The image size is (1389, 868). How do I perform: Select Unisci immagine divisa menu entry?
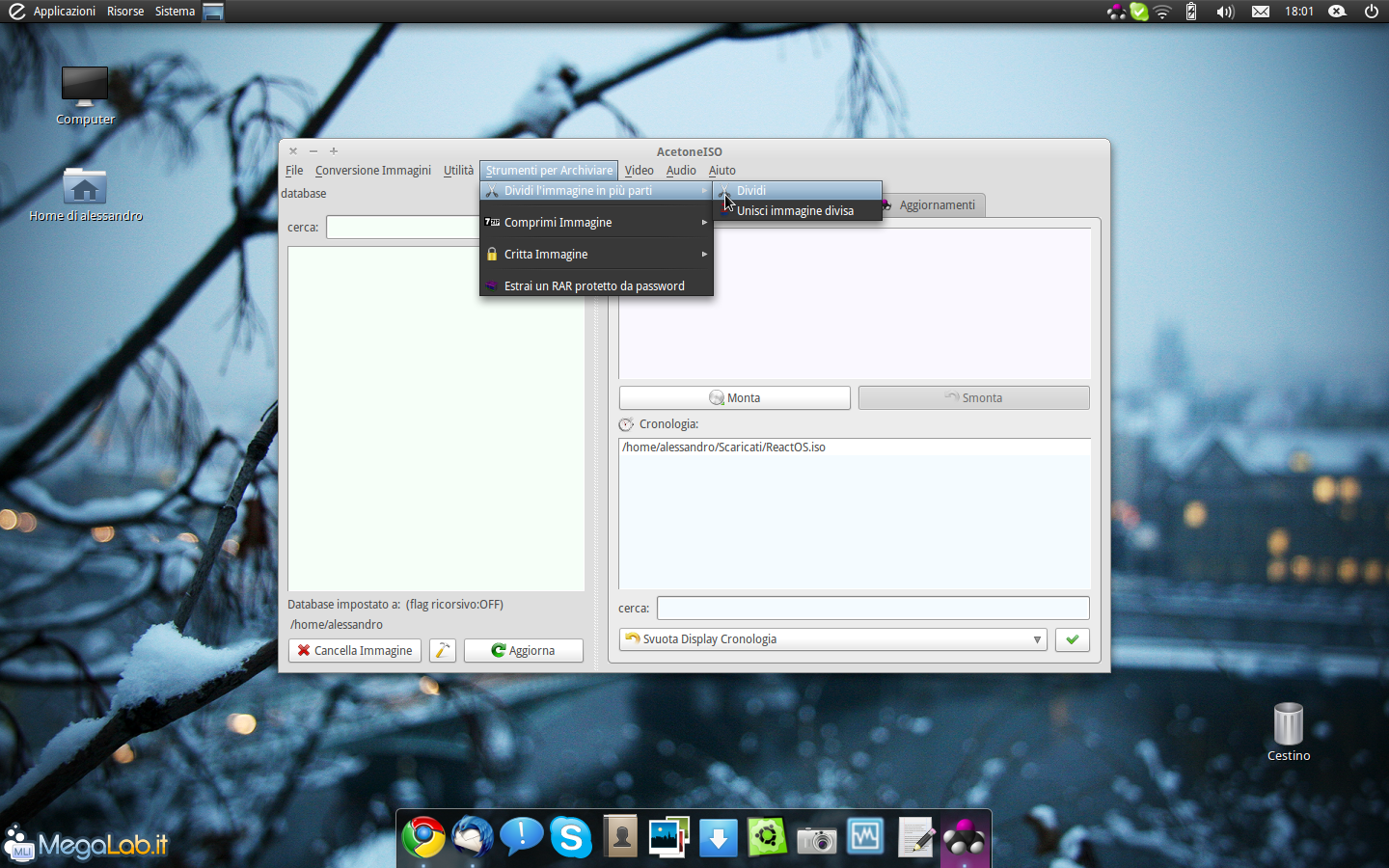coord(795,211)
